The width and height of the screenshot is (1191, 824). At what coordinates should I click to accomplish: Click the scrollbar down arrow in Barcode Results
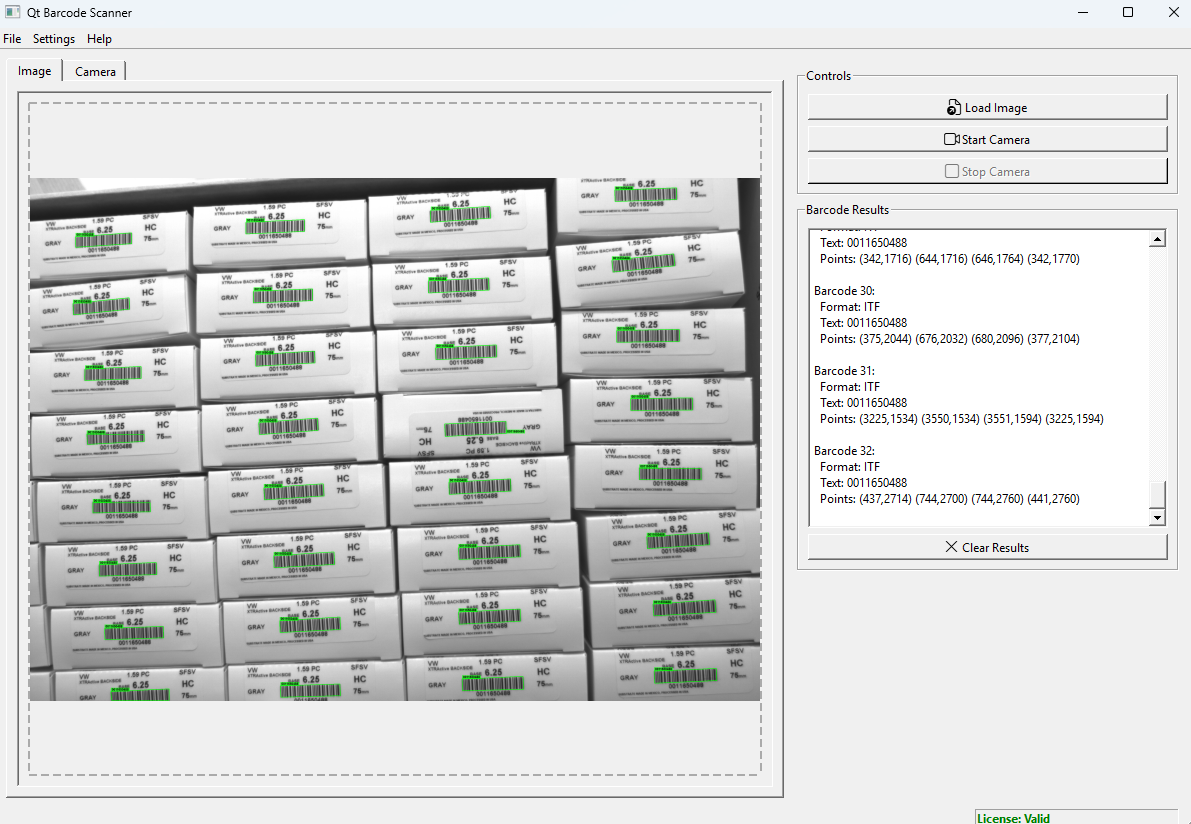pyautogui.click(x=1157, y=517)
